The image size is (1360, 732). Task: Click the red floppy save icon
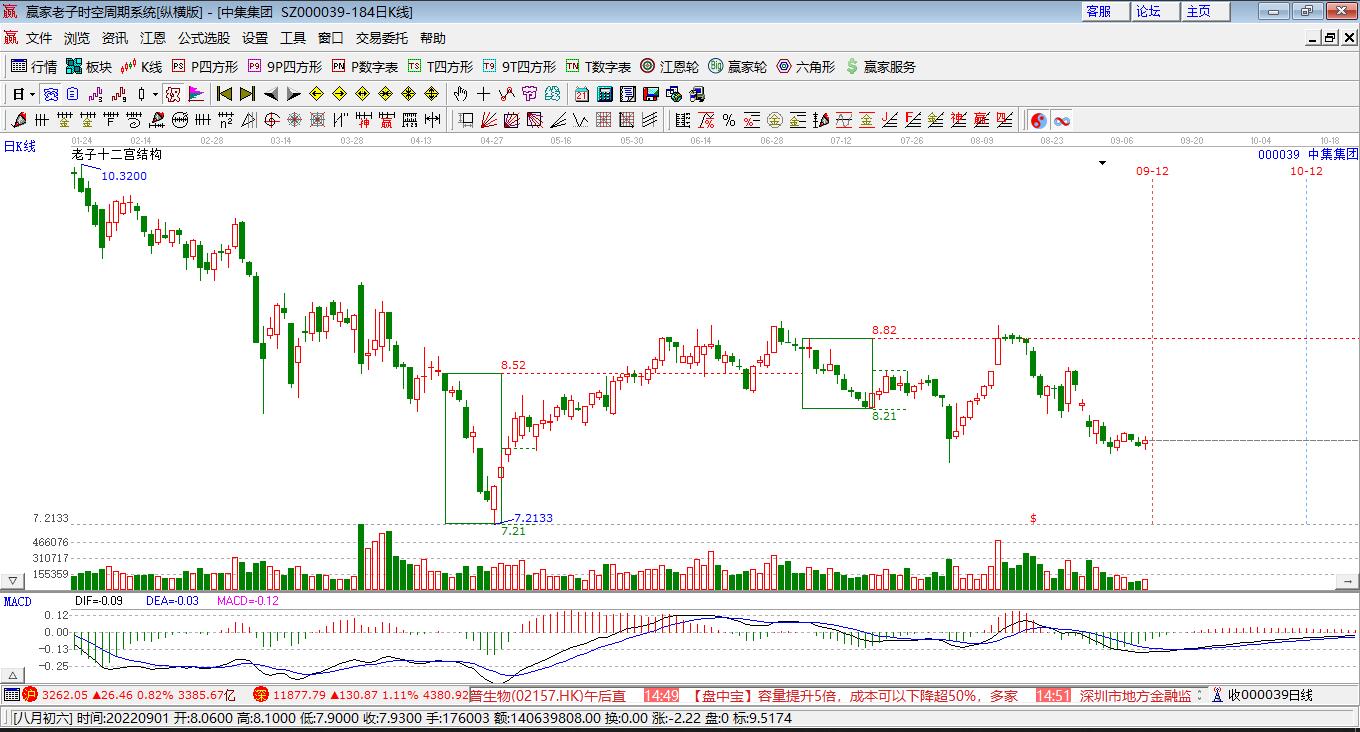pos(651,94)
